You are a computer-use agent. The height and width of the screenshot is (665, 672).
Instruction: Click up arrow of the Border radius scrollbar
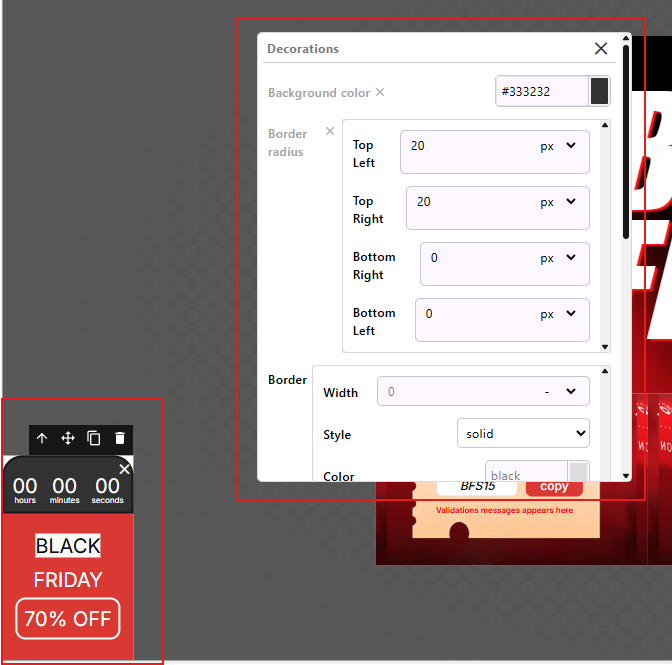[x=605, y=125]
